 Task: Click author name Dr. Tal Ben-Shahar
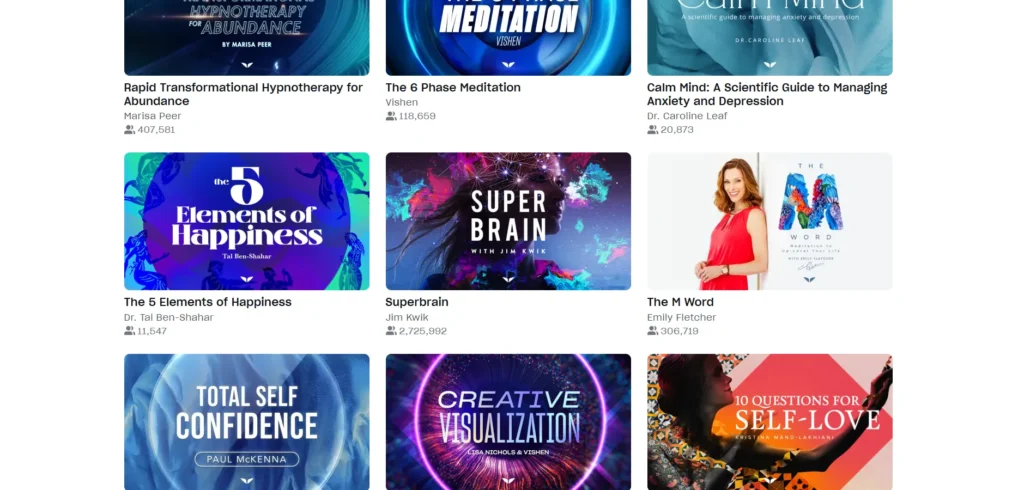(x=168, y=318)
